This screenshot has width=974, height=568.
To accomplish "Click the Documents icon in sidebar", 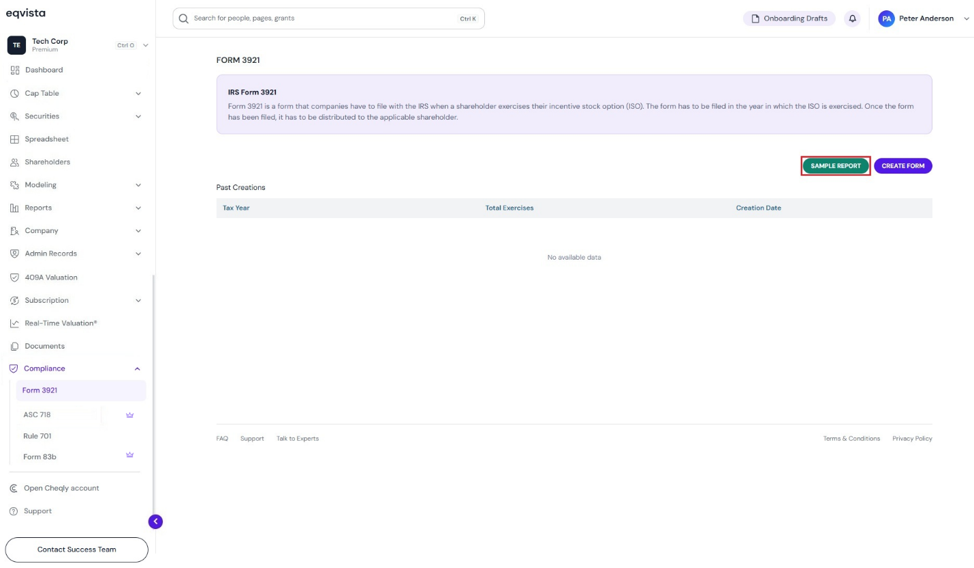I will [14, 346].
